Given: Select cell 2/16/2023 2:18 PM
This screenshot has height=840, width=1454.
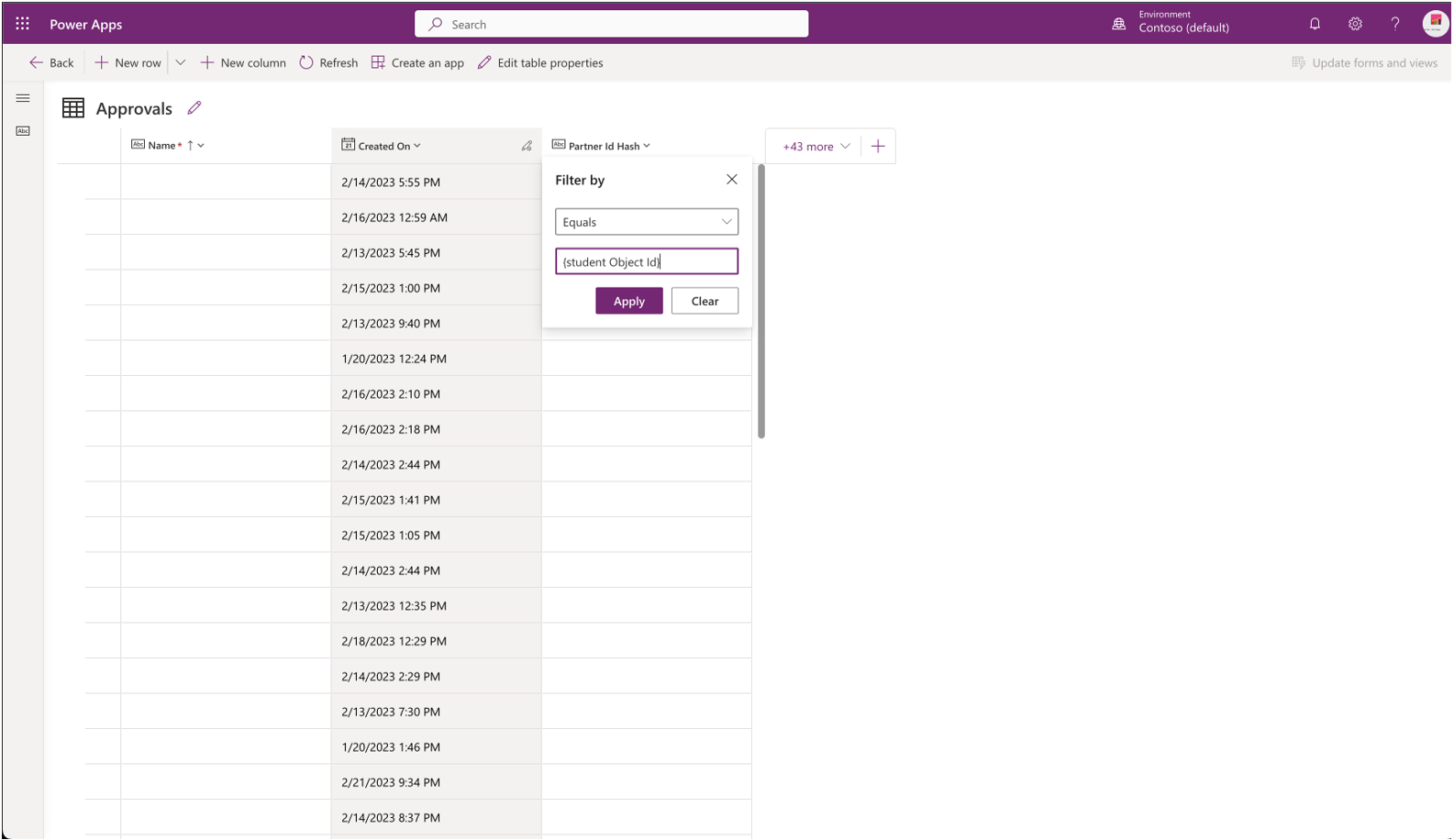Looking at the screenshot, I should (437, 429).
